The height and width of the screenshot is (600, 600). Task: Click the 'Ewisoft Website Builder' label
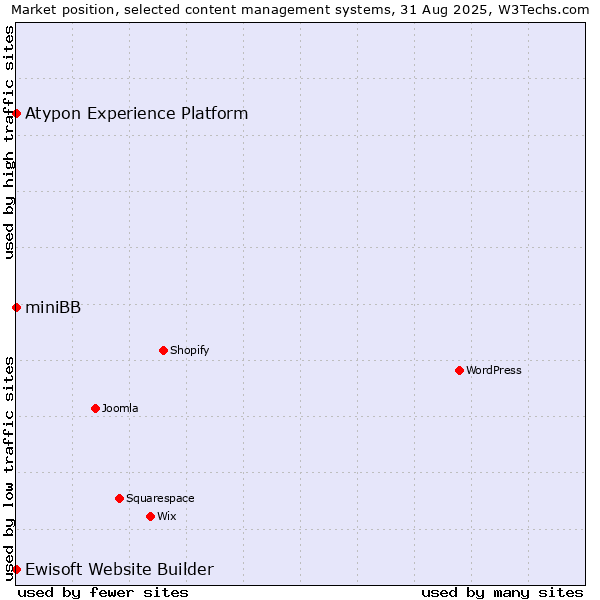coord(119,569)
